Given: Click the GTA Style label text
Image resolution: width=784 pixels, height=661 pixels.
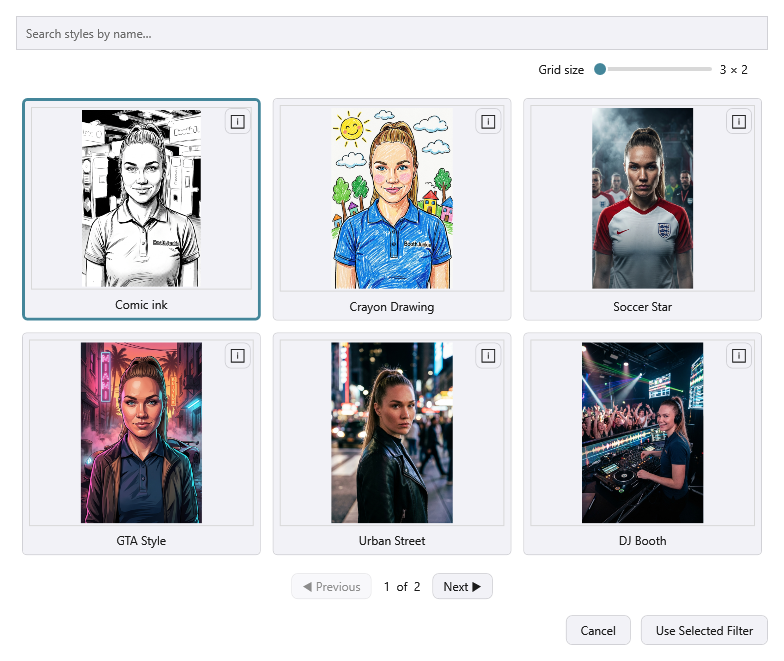Looking at the screenshot, I should point(142,540).
